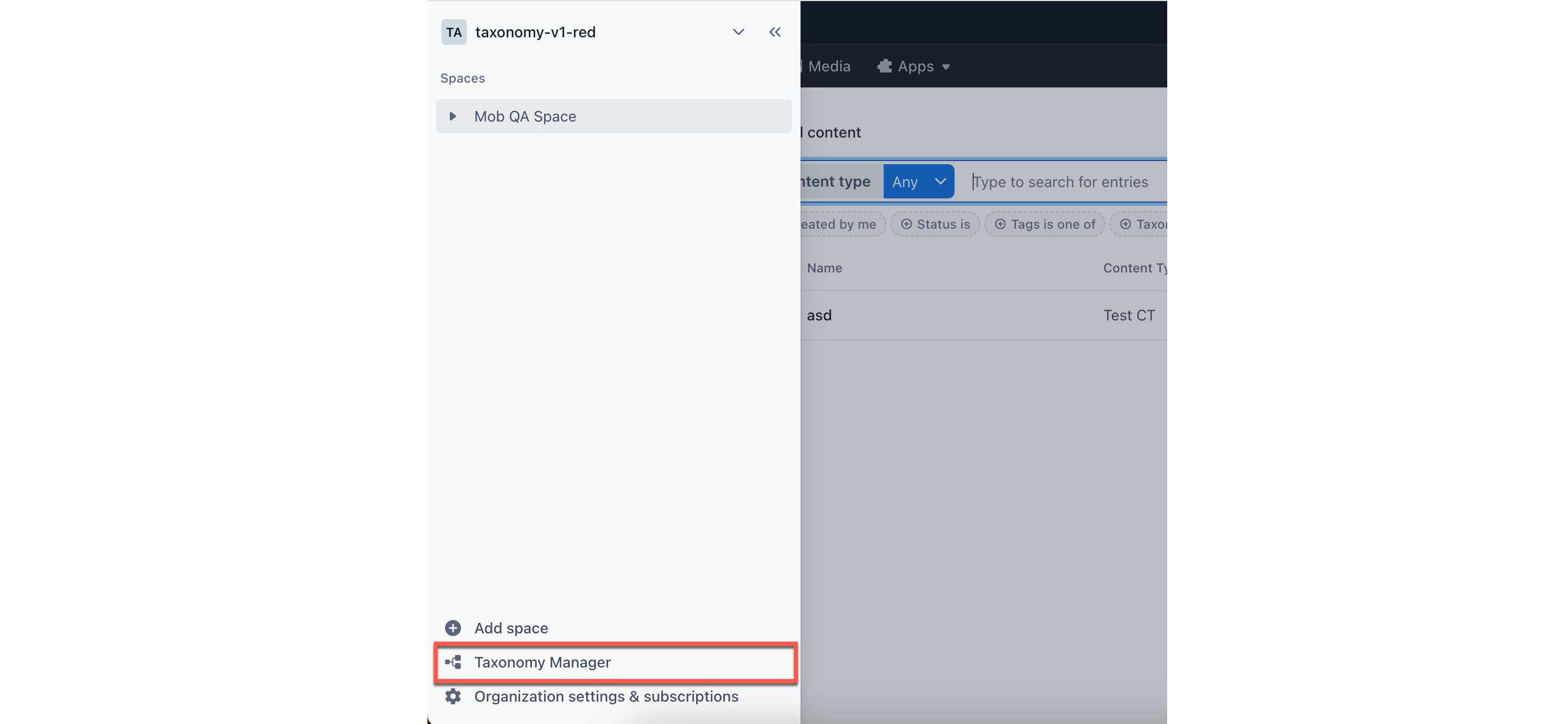Select the Mob QA Space entry
Image resolution: width=1568 pixels, height=724 pixels.
(x=524, y=116)
